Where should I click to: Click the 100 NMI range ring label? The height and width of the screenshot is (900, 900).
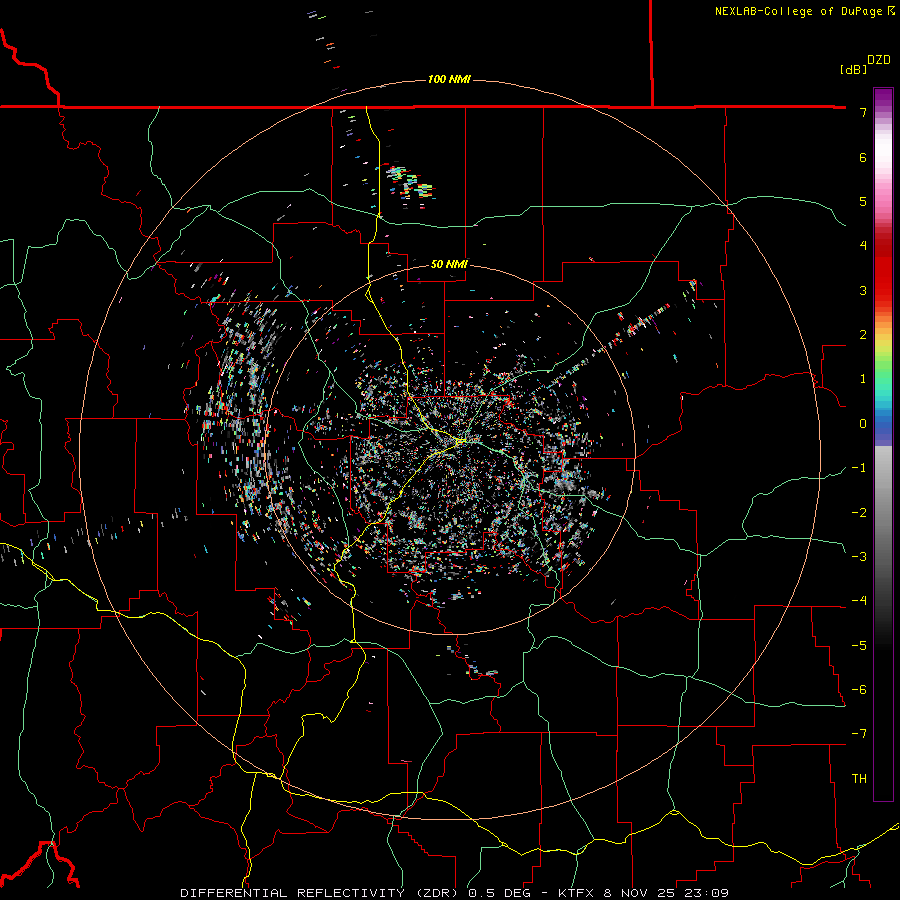point(449,79)
